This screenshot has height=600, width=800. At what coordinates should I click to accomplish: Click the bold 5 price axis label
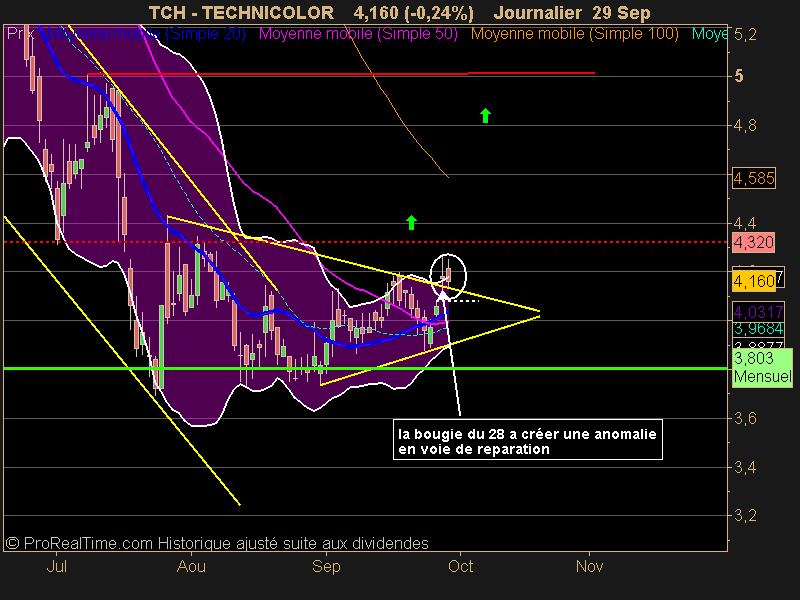(x=739, y=77)
